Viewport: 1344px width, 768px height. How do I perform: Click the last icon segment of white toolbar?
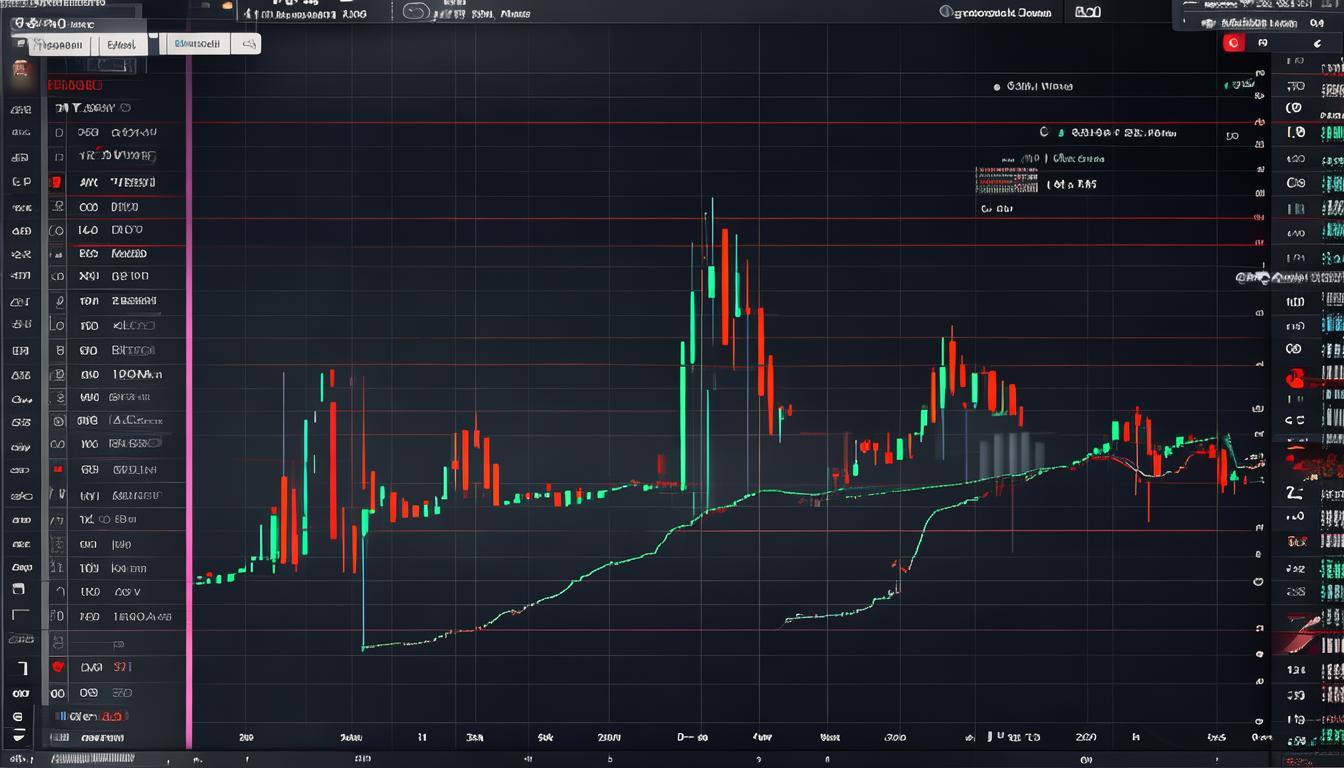pos(248,44)
